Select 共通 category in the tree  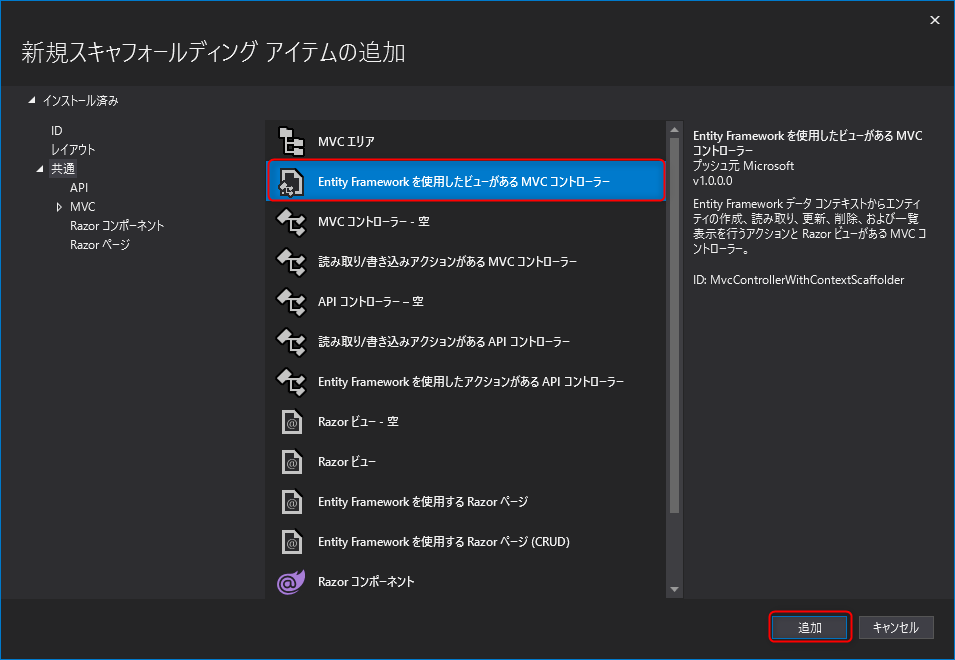(63, 169)
